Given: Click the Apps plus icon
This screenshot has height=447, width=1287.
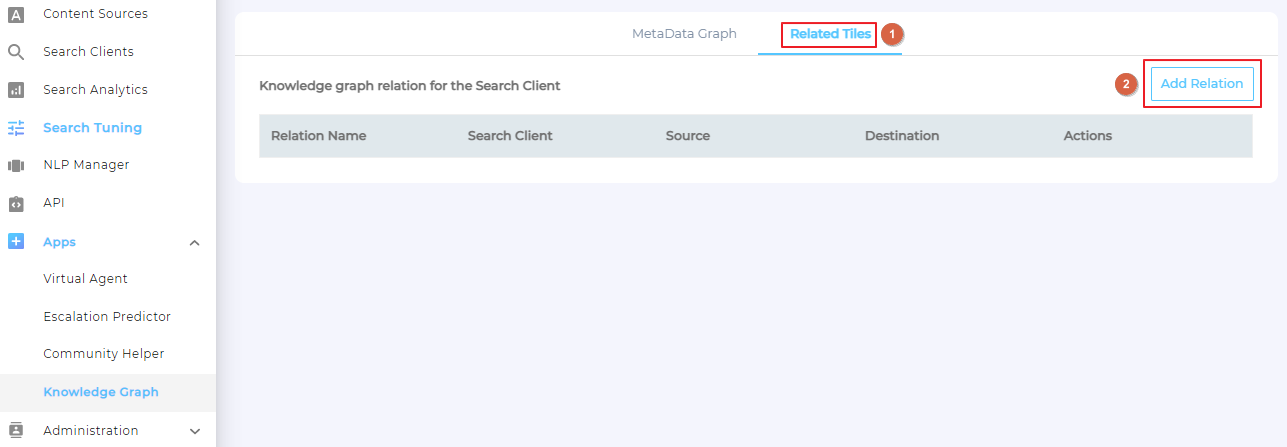Looking at the screenshot, I should [16, 242].
